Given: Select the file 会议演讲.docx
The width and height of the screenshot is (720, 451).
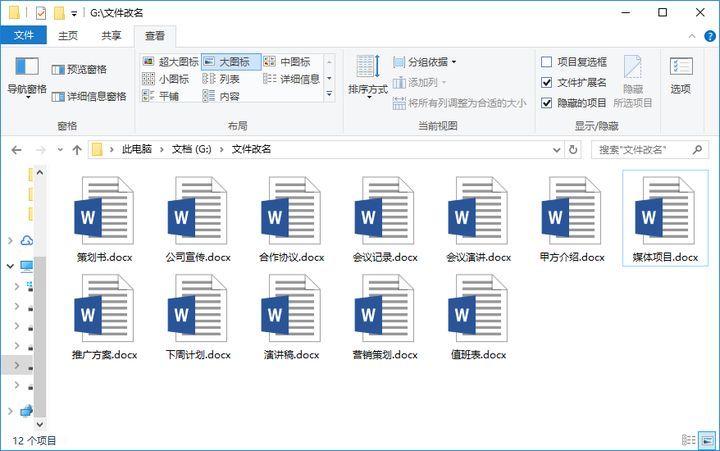Looking at the screenshot, I should click(x=478, y=219).
